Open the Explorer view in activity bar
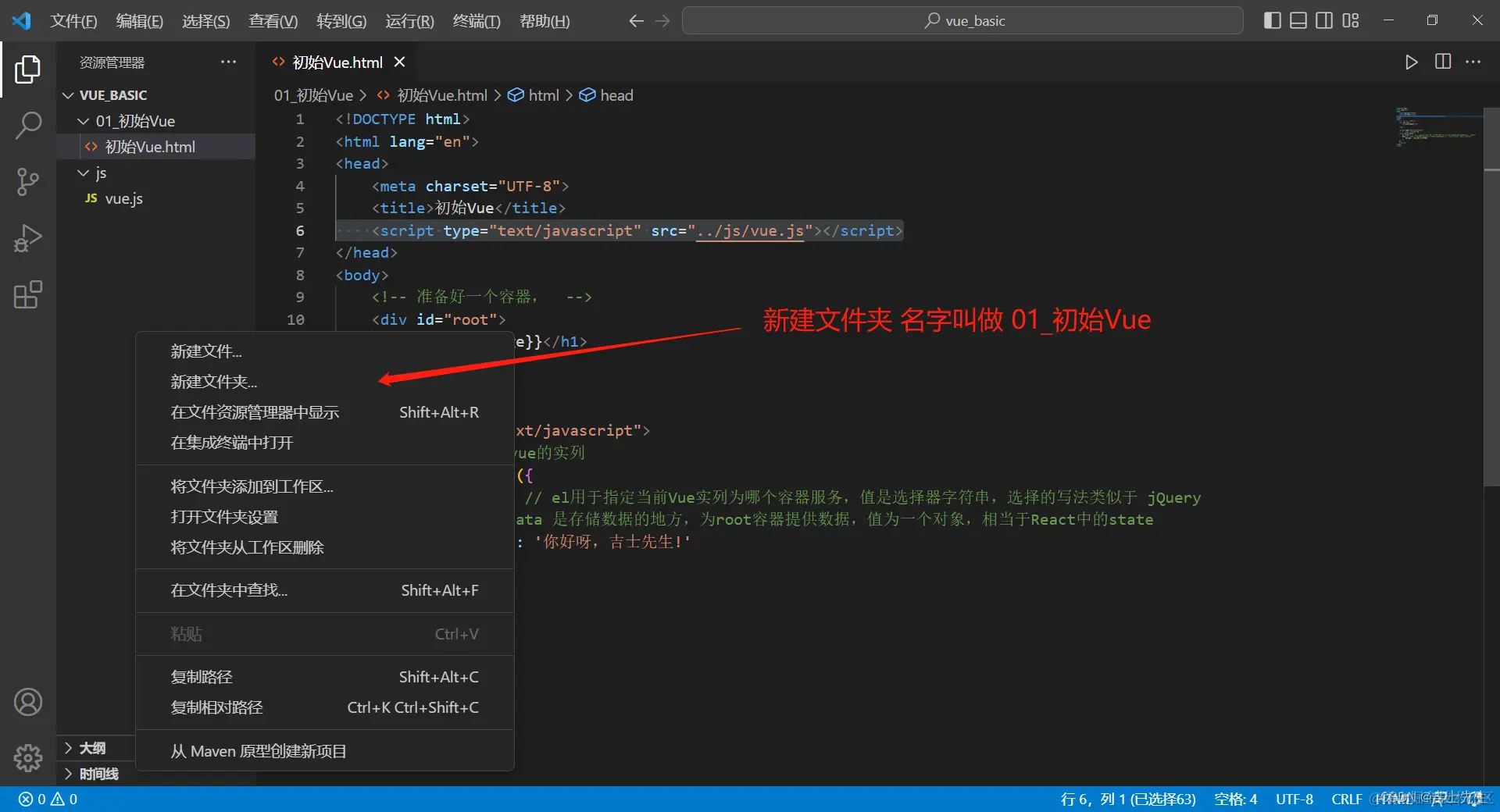Image resolution: width=1500 pixels, height=812 pixels. point(28,69)
